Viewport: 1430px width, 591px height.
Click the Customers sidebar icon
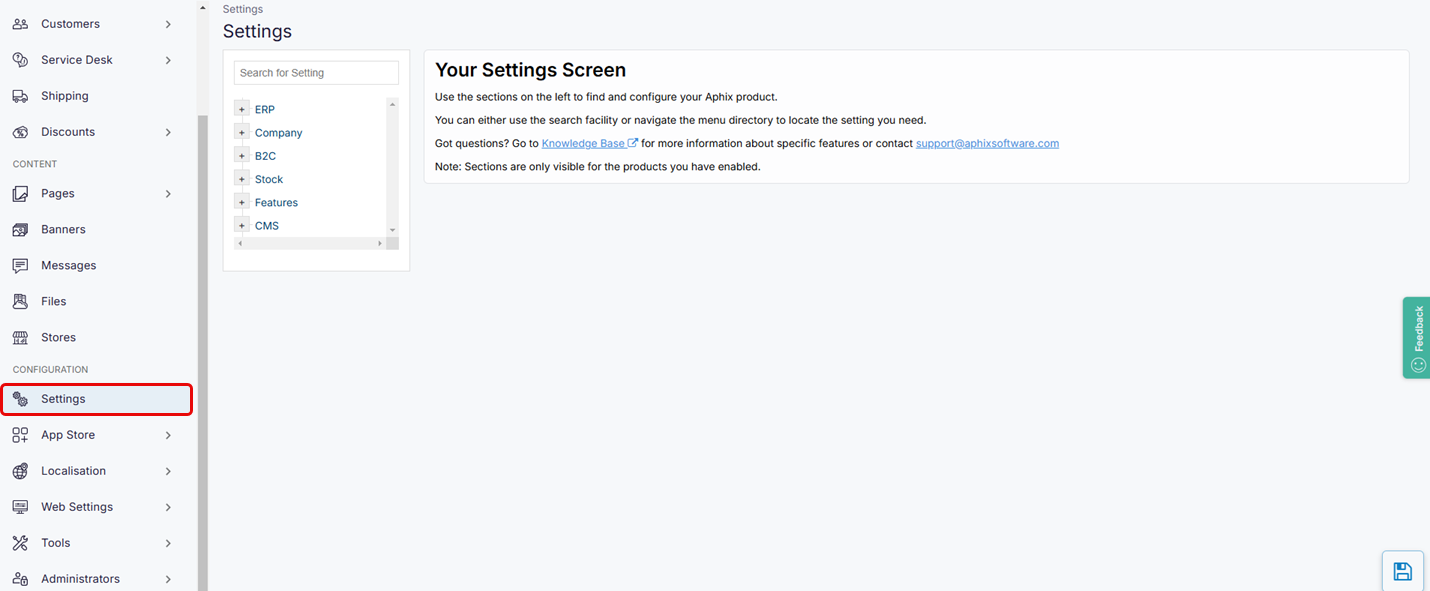(x=20, y=23)
